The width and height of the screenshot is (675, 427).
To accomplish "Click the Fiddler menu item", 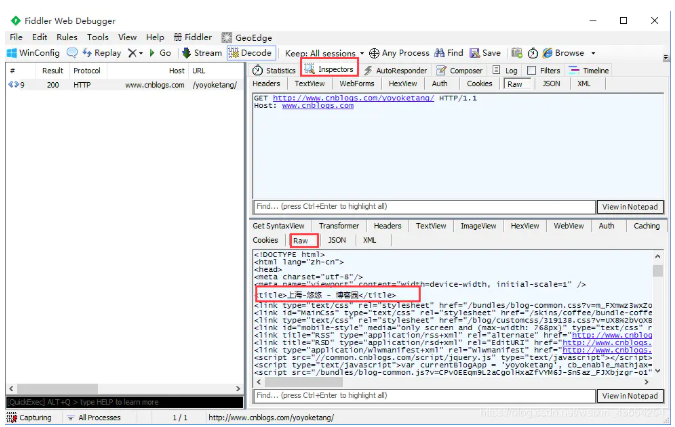I will pyautogui.click(x=192, y=37).
